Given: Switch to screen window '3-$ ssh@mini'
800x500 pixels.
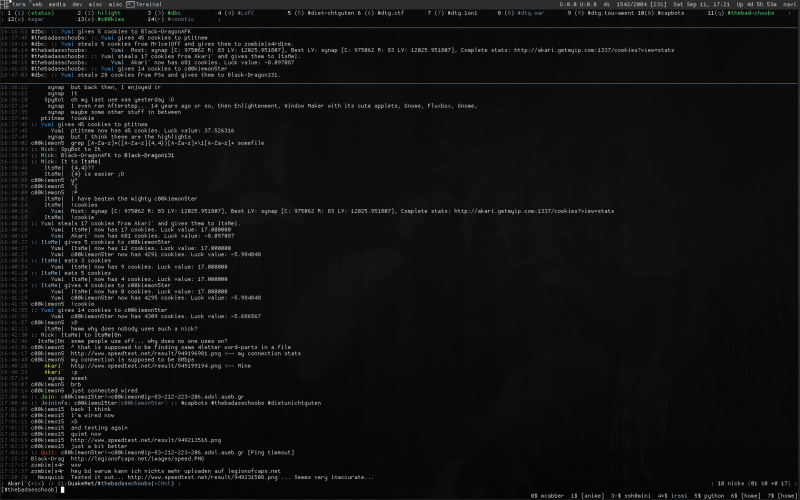Looking at the screenshot, I should (x=633, y=496).
